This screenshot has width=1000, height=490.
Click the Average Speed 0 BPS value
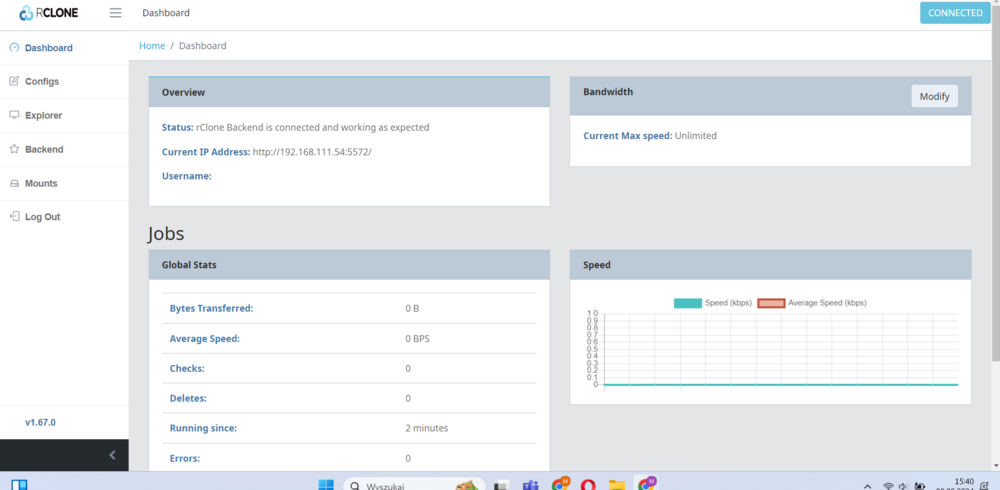[x=418, y=339]
